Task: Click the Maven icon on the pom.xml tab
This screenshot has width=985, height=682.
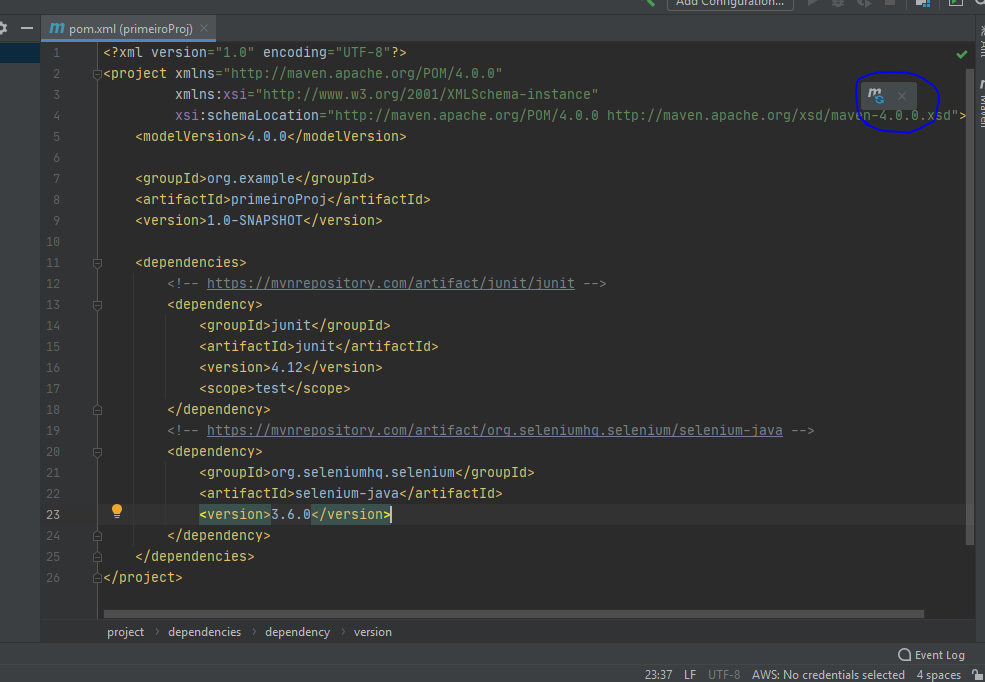Action: tap(57, 29)
